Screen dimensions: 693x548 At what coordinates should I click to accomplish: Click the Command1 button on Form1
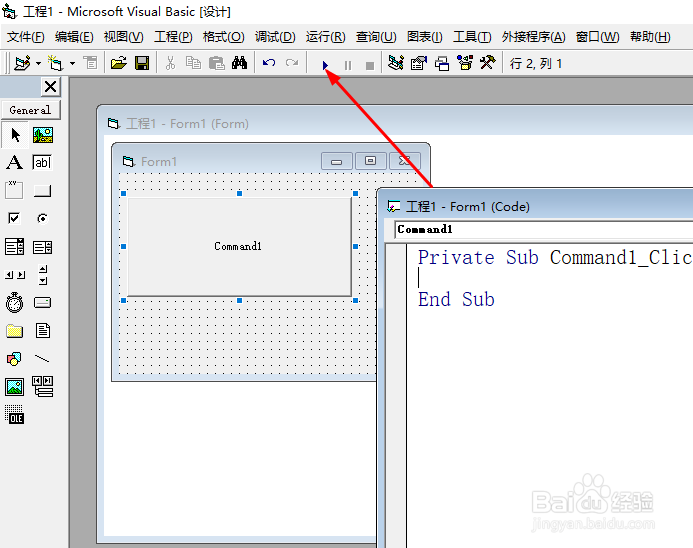tap(239, 247)
